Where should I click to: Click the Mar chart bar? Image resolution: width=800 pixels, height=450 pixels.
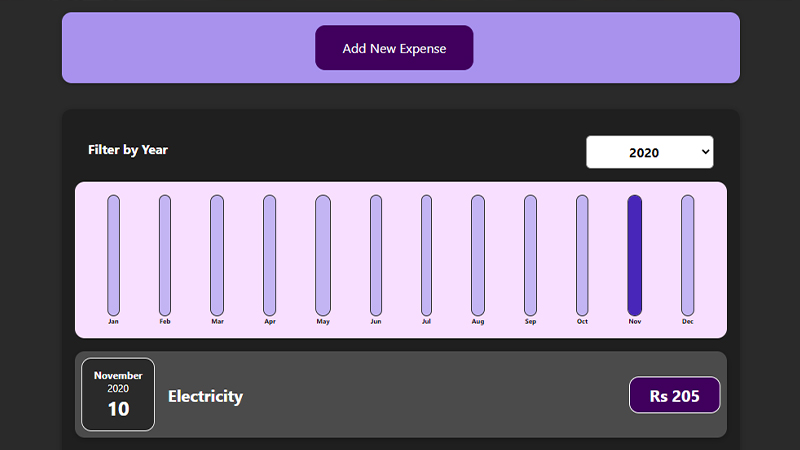pos(217,255)
